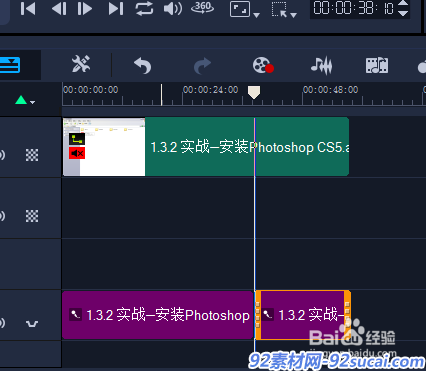Click the green track motion icon on the clip
This screenshot has width=426, height=371.
[x=77, y=139]
